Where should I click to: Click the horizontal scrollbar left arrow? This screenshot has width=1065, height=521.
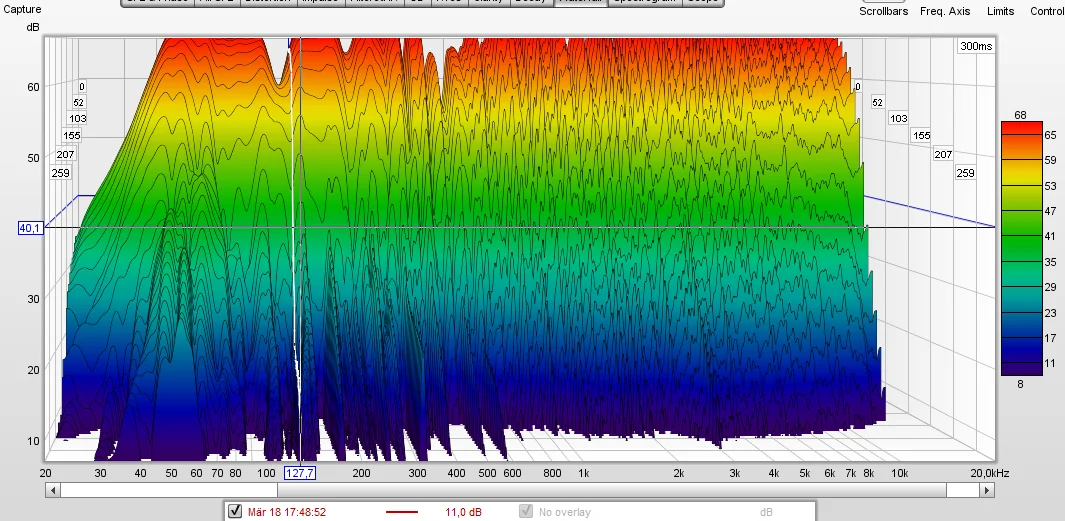point(52,490)
